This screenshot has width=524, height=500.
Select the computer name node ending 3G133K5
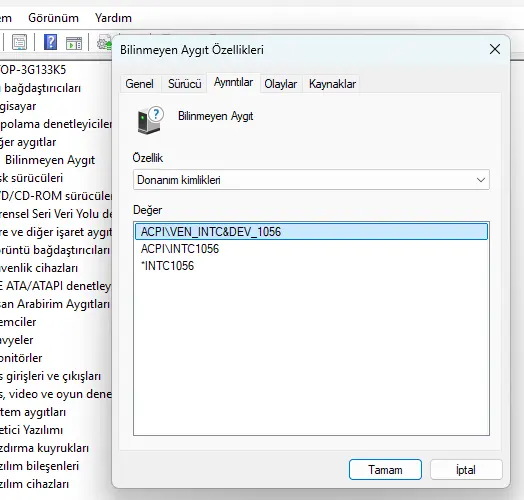33,70
